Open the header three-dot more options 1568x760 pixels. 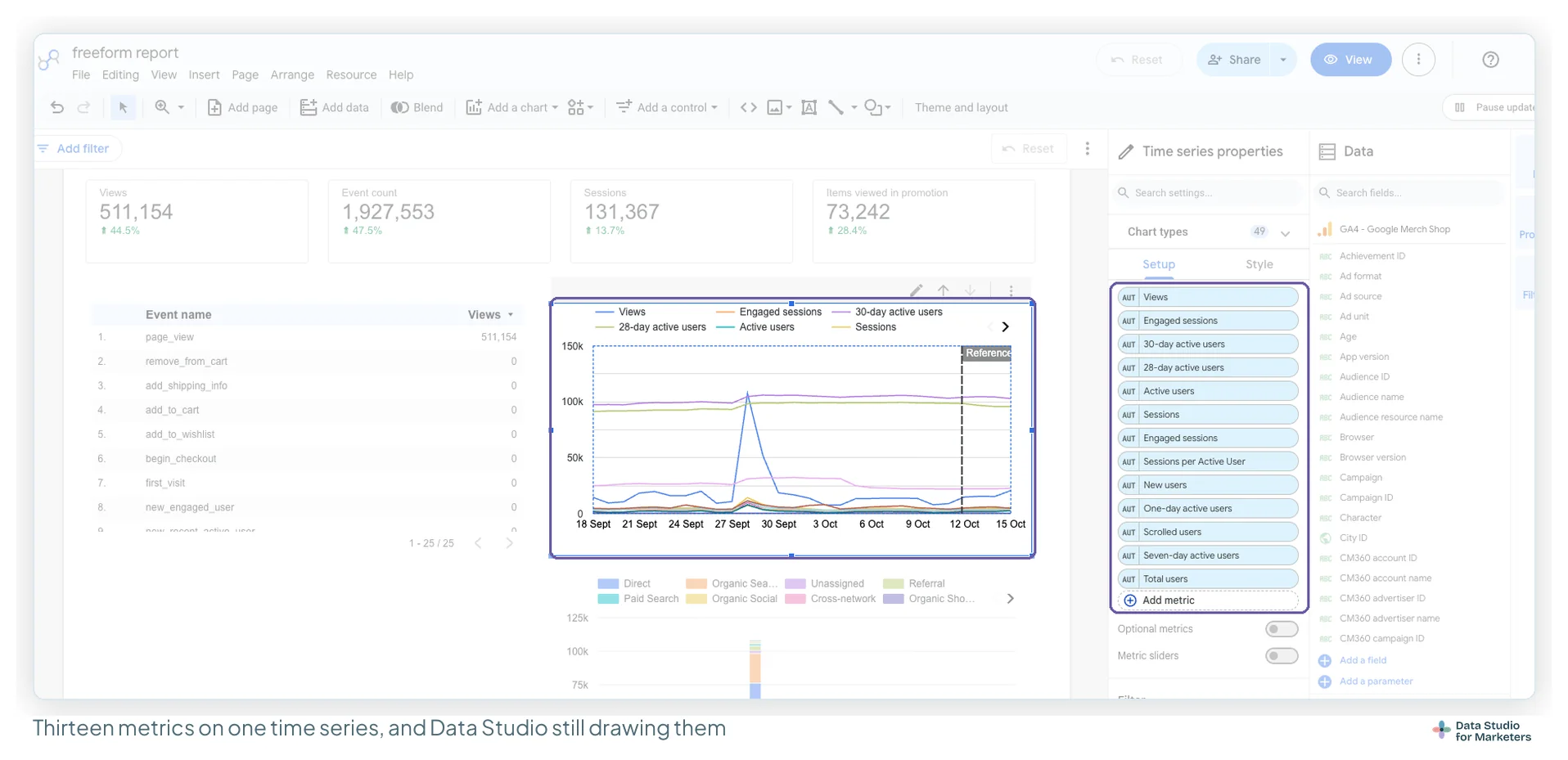coord(1418,60)
